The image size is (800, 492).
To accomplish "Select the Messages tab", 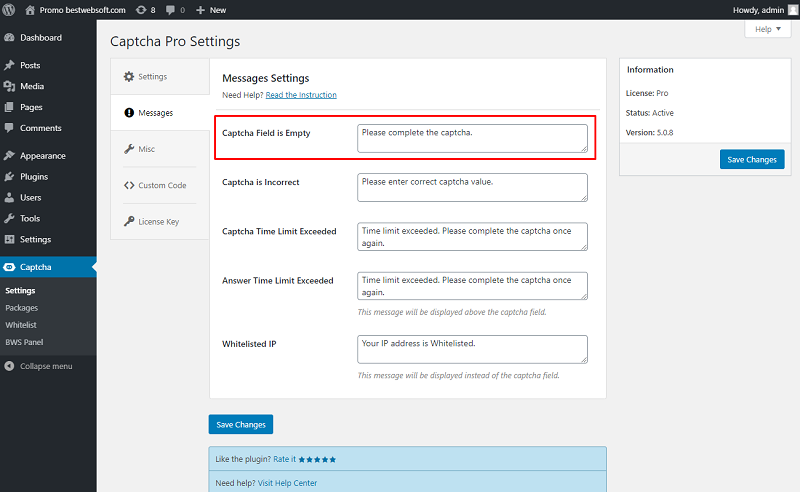I will pos(160,113).
